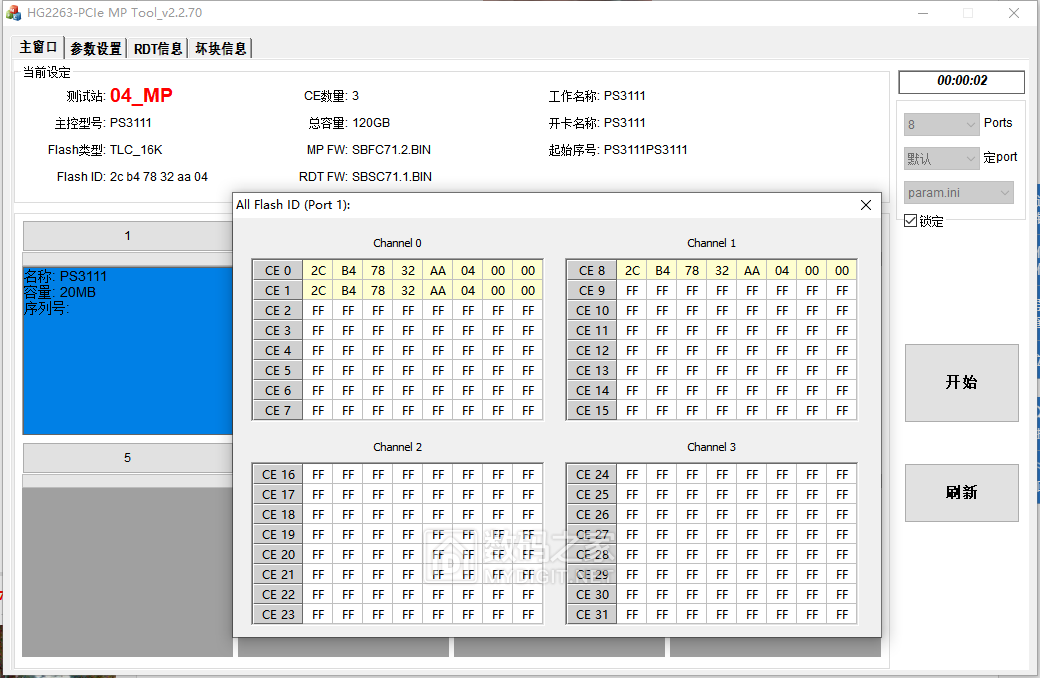Click the CE 31 row header
Screen dimensions: 1040x678
click(591, 615)
